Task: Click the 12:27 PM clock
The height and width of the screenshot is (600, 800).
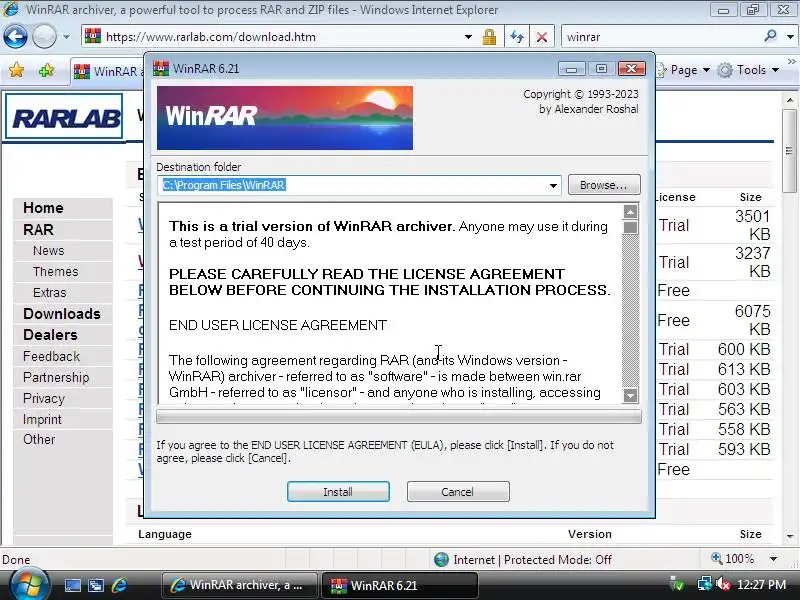Action: (762, 585)
